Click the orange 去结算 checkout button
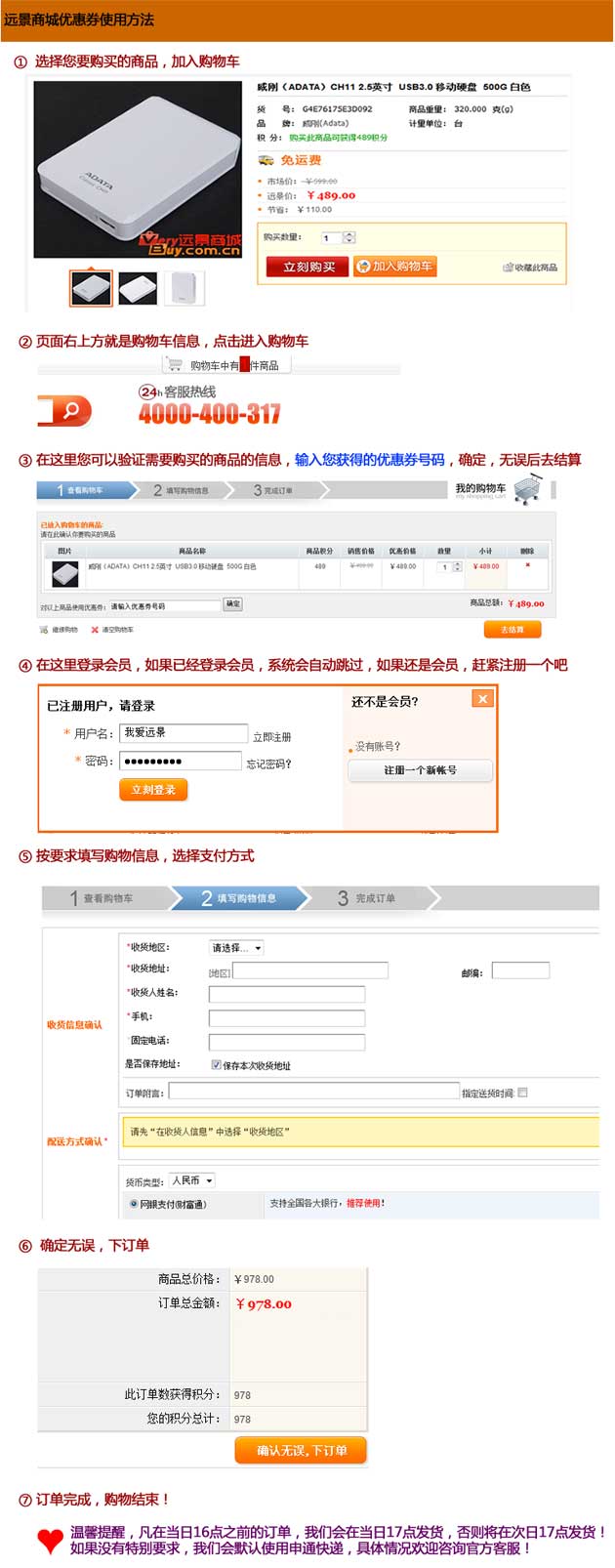The height and width of the screenshot is (1568, 615). [512, 630]
